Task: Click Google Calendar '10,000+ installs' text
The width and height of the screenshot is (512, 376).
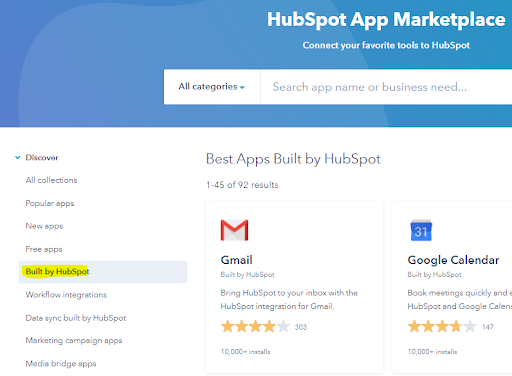Action: click(x=432, y=352)
